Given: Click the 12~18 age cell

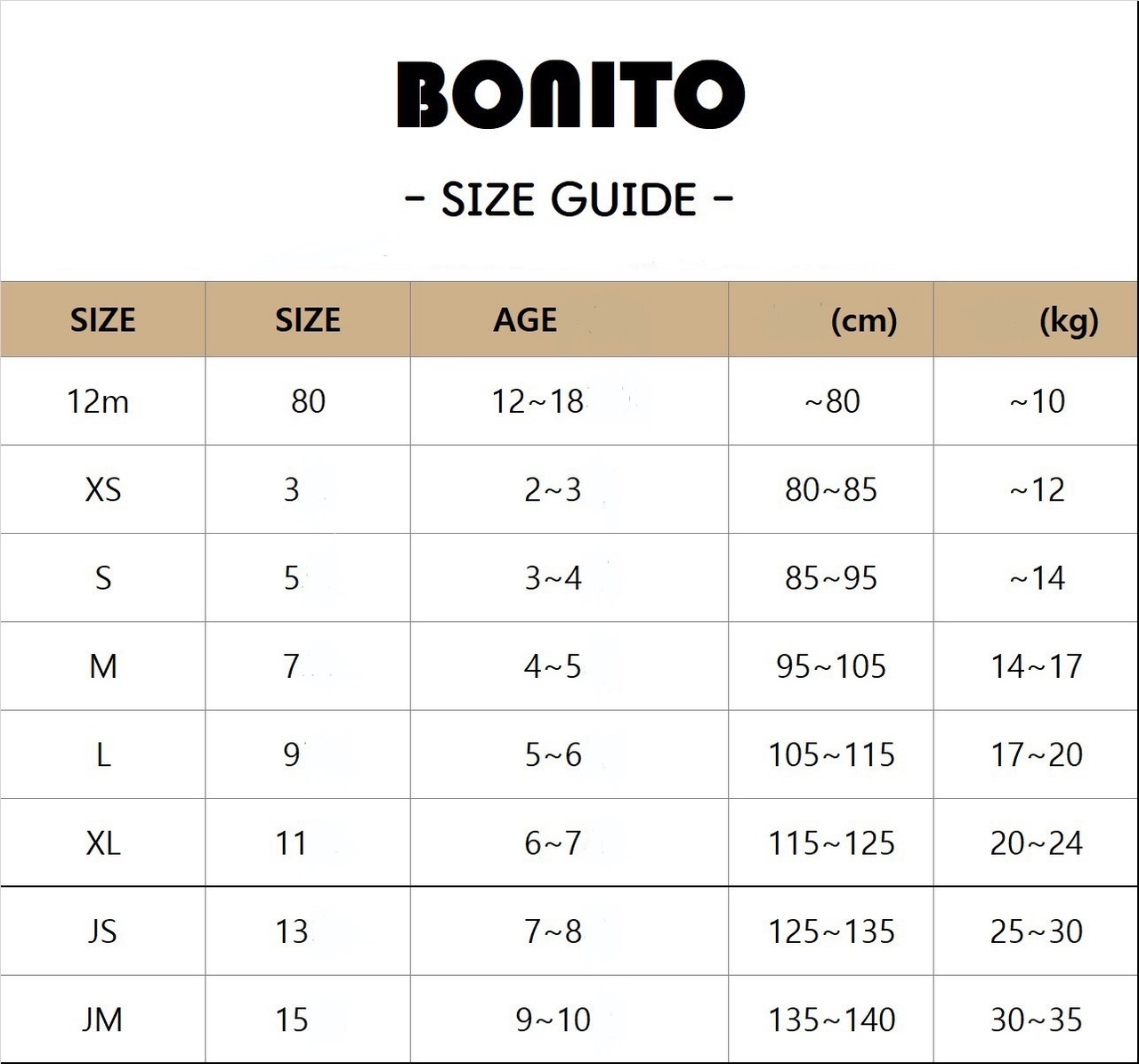Looking at the screenshot, I should [538, 401].
